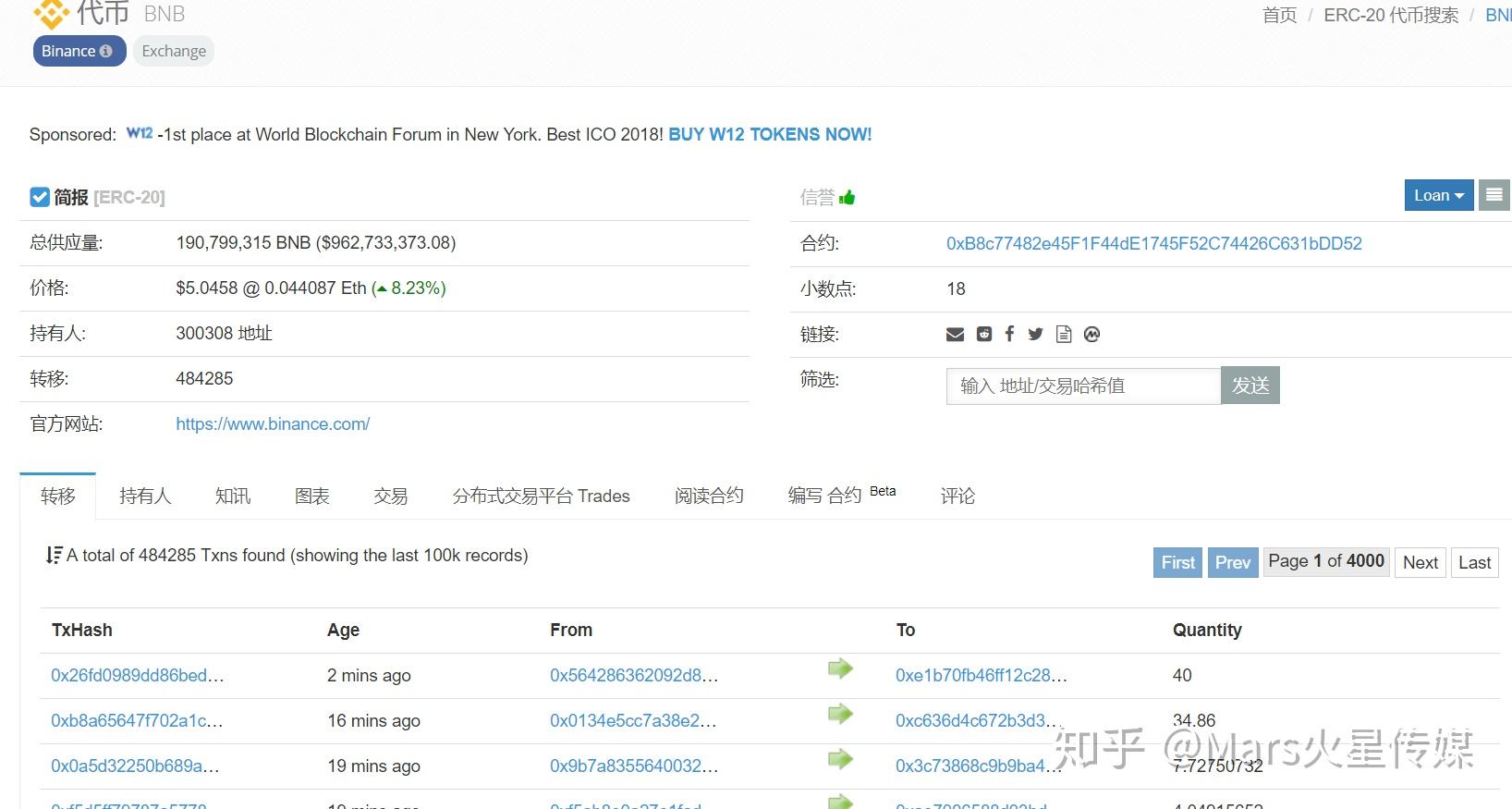
Task: Open the Reddit link icon
Action: point(984,335)
